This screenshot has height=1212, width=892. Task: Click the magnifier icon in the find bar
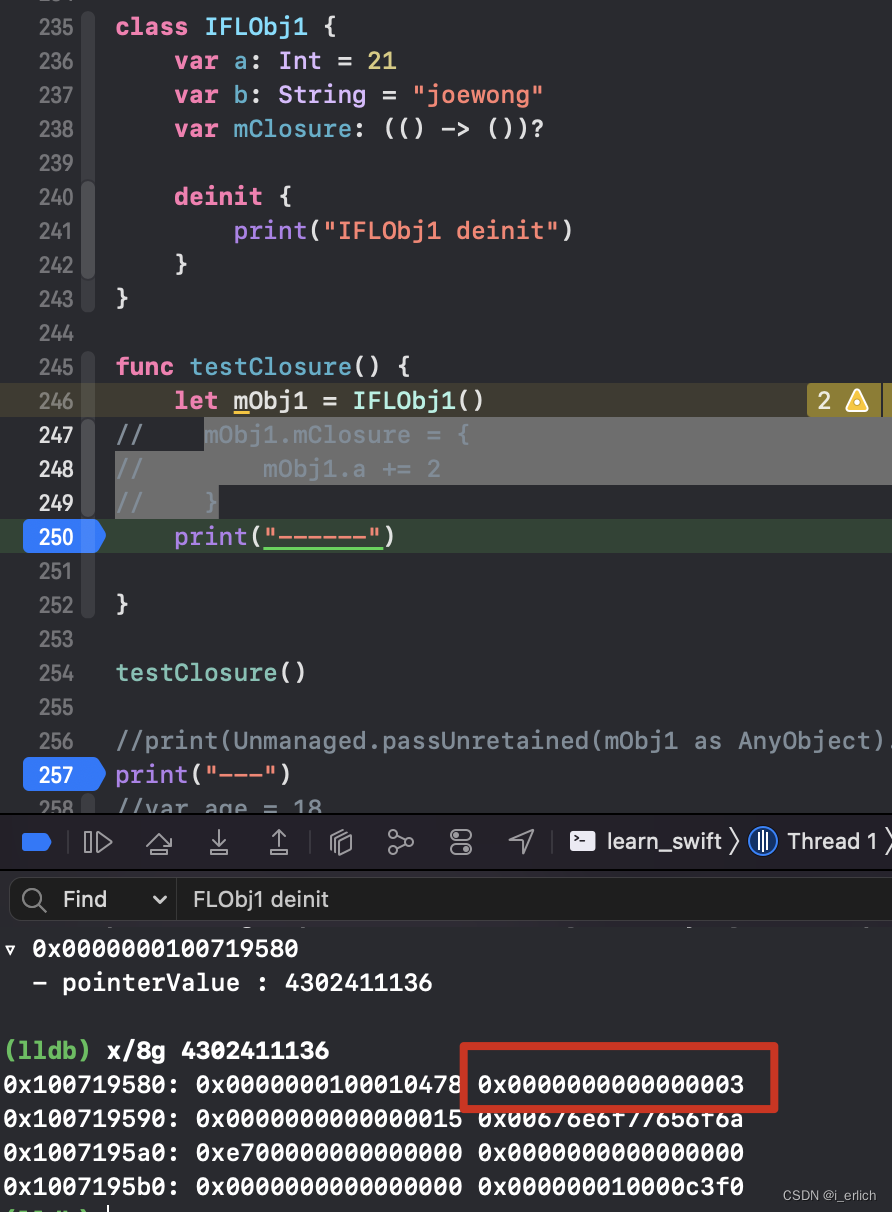tap(34, 899)
